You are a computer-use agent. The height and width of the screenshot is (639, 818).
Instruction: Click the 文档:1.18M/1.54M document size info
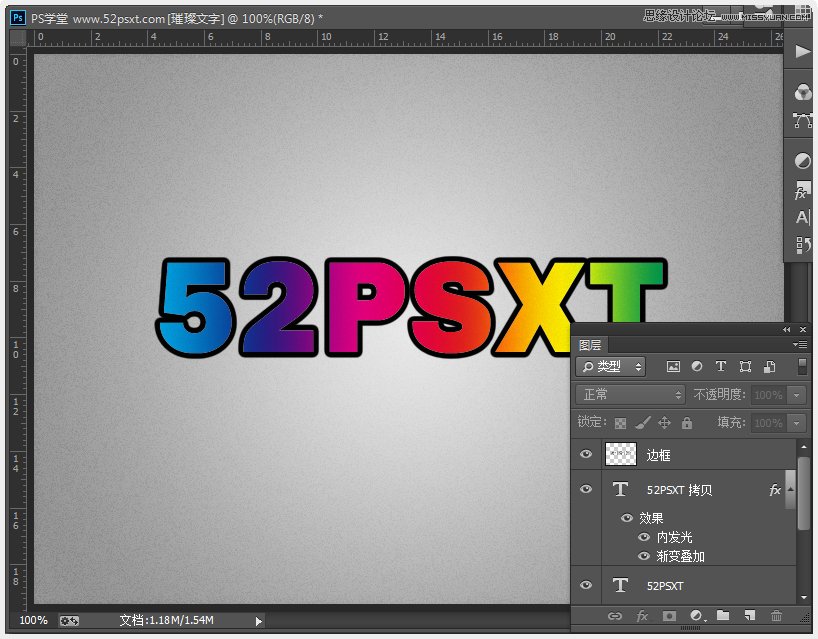click(166, 620)
